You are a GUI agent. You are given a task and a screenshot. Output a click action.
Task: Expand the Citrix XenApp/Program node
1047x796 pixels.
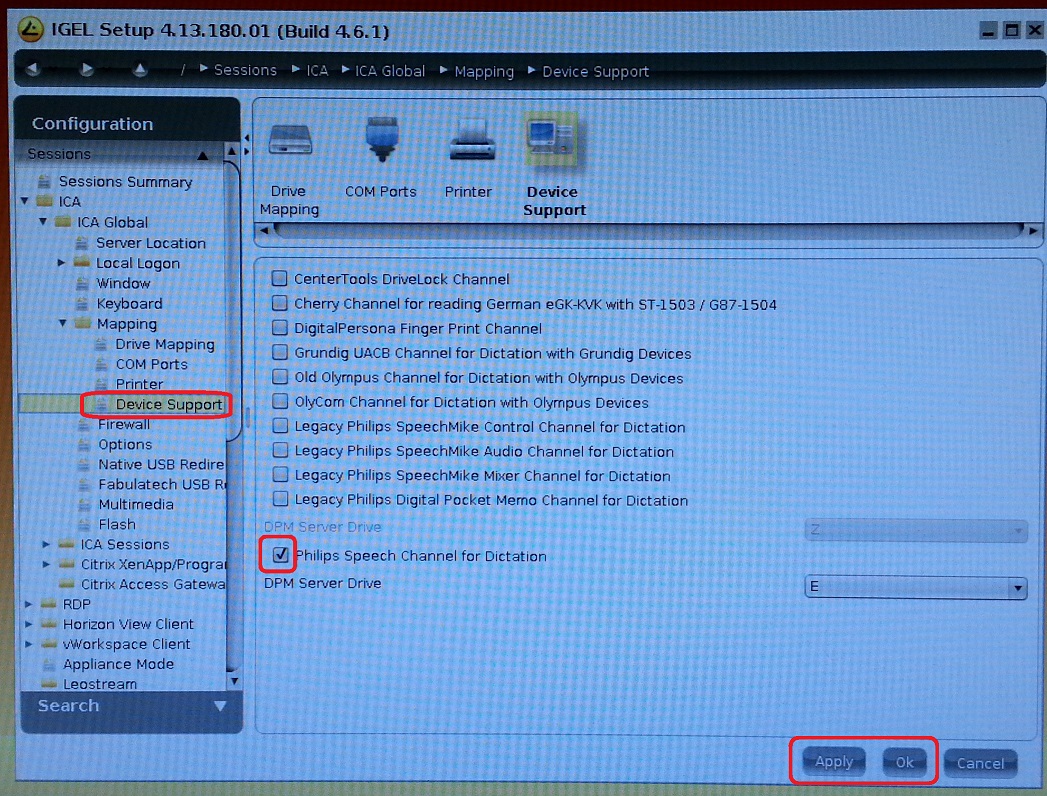(x=46, y=564)
